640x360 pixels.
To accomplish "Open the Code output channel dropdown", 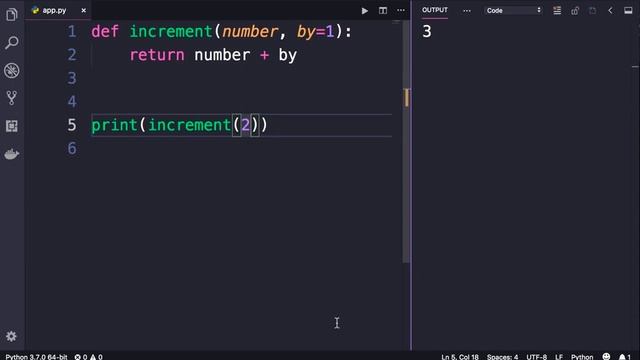I will [513, 11].
